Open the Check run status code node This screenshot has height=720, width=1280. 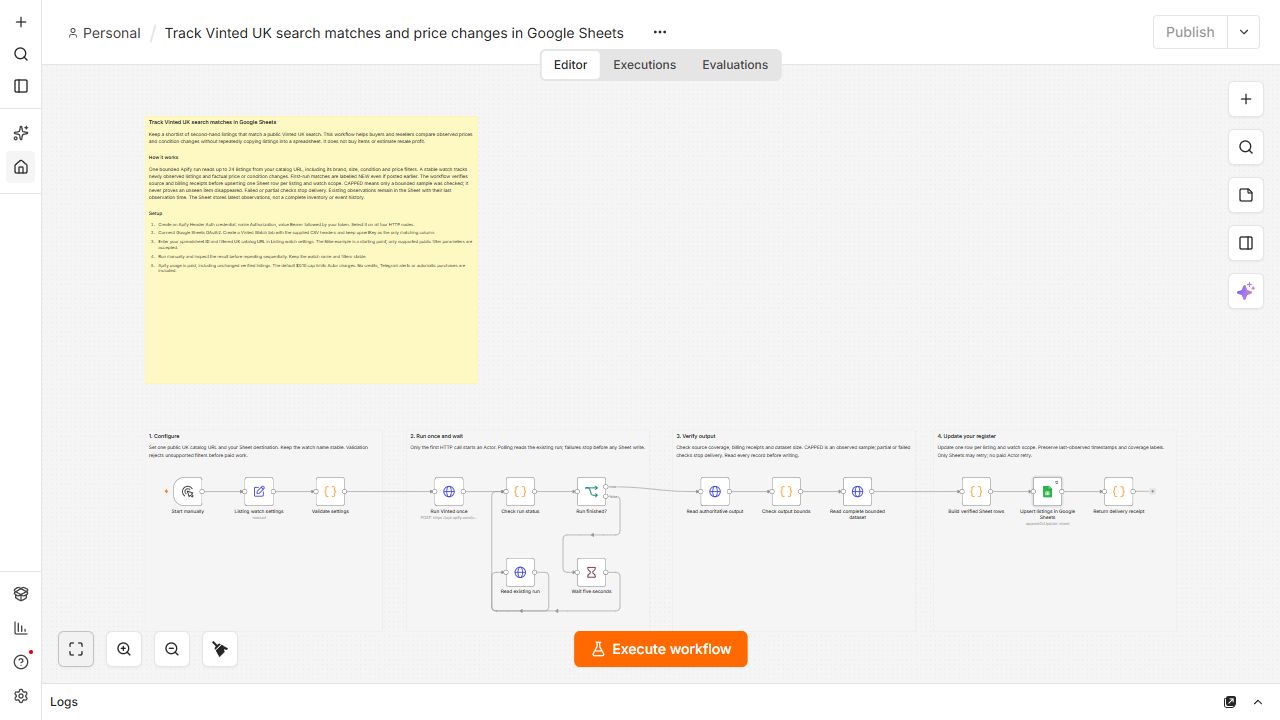point(520,491)
